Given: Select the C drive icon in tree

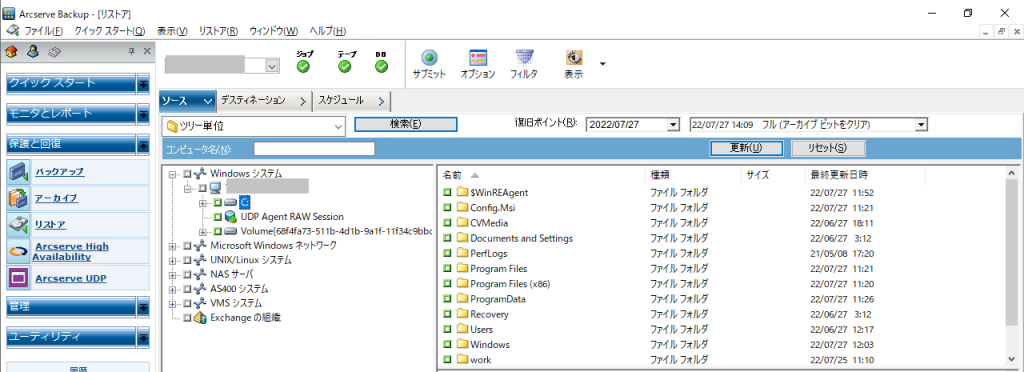Looking at the screenshot, I should 231,202.
